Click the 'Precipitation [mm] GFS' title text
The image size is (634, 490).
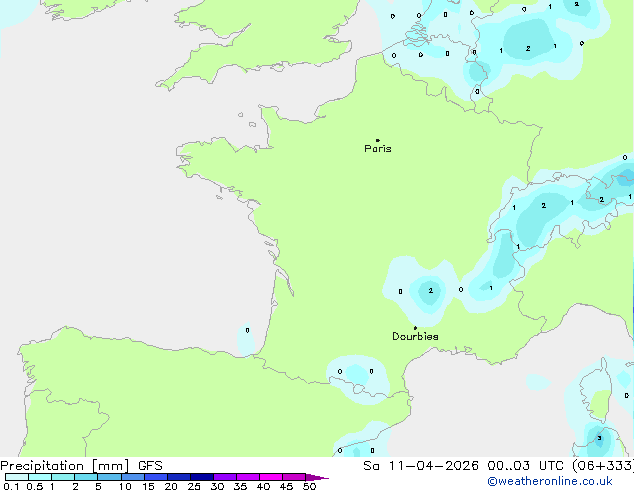tap(81, 466)
